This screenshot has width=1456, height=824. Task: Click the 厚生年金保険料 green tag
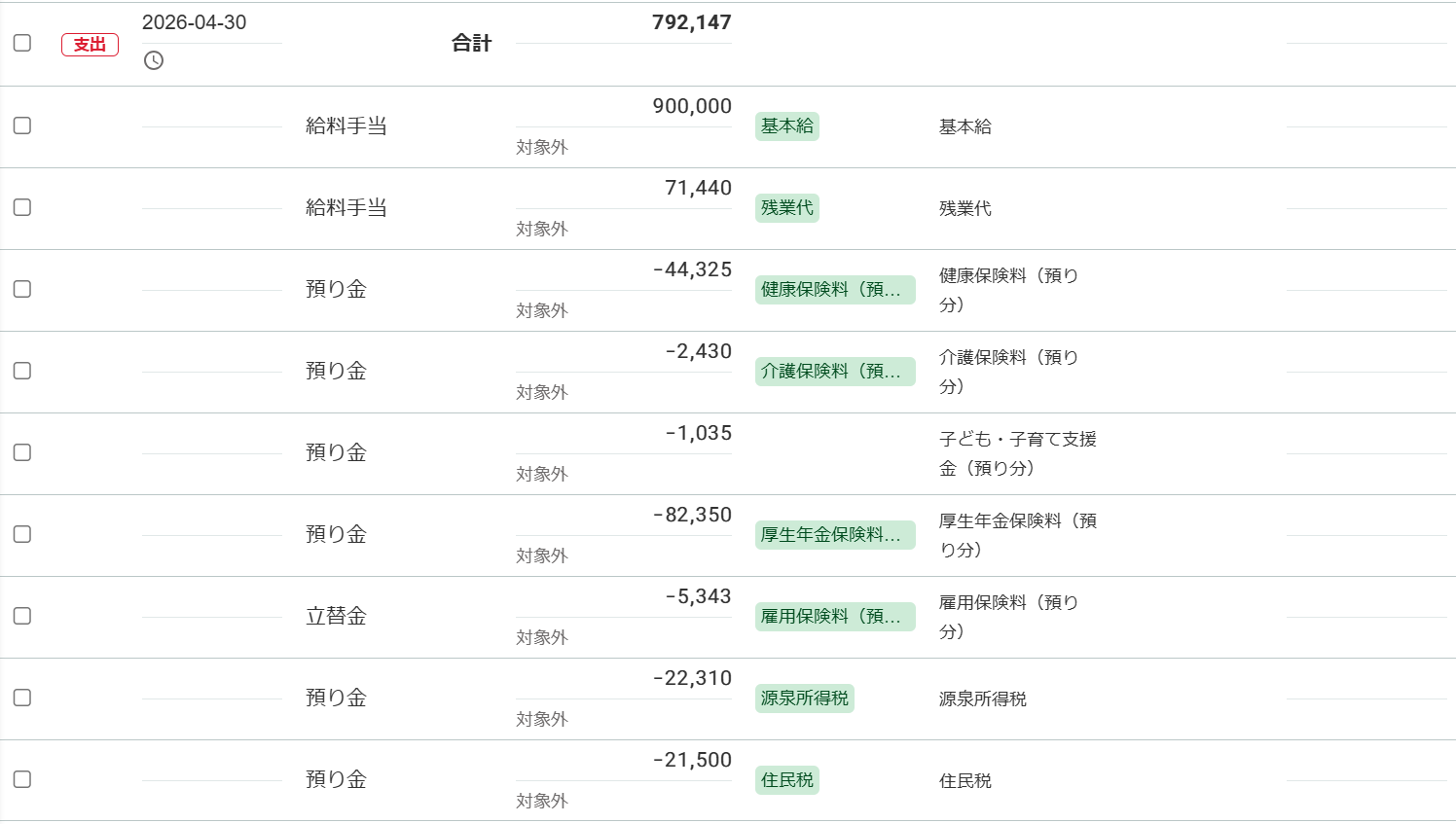coord(835,535)
